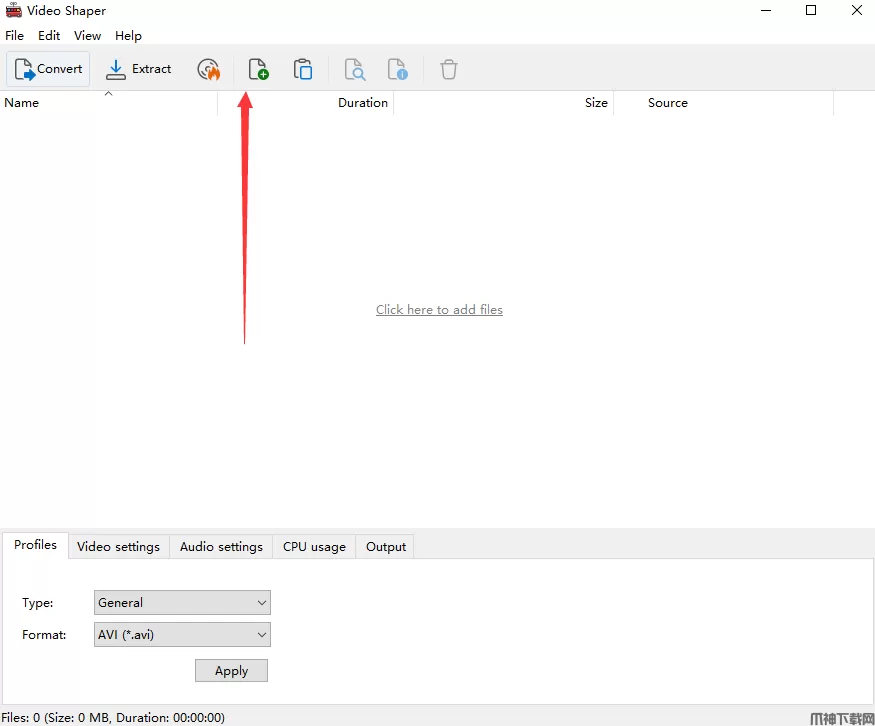Click the add file icon with green plus
This screenshot has height=726, width=875.
click(x=258, y=70)
